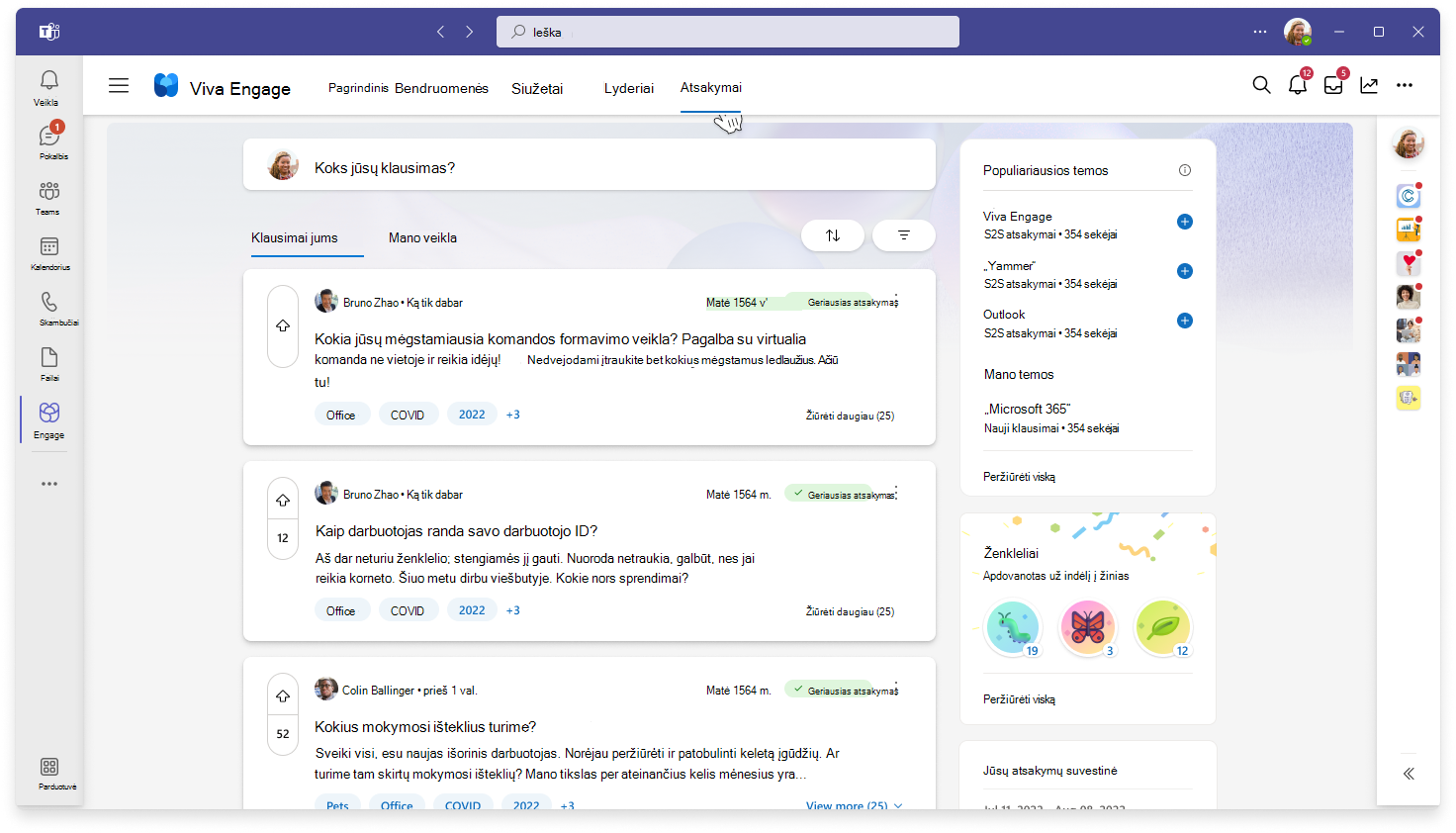Open Pokalbis chat in the sidebar
Viewport: 1456px width, 833px height.
point(51,140)
